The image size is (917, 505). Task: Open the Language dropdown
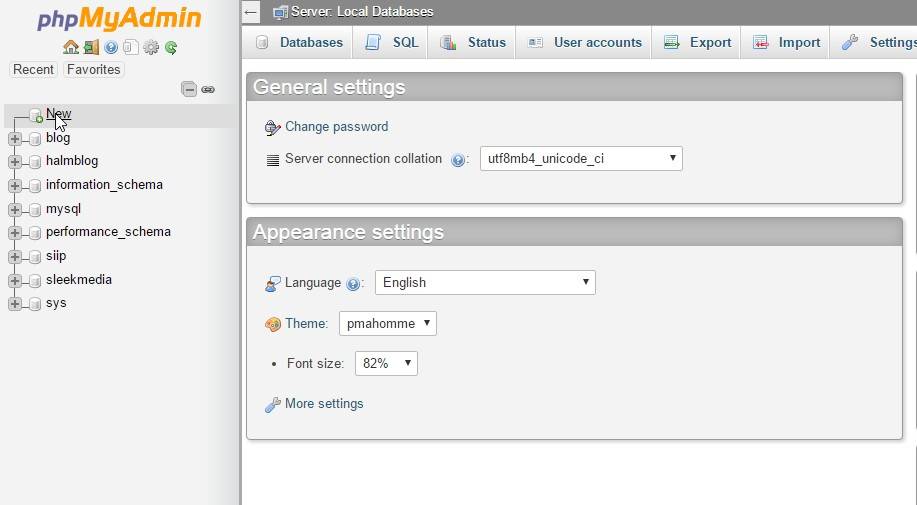click(x=485, y=283)
